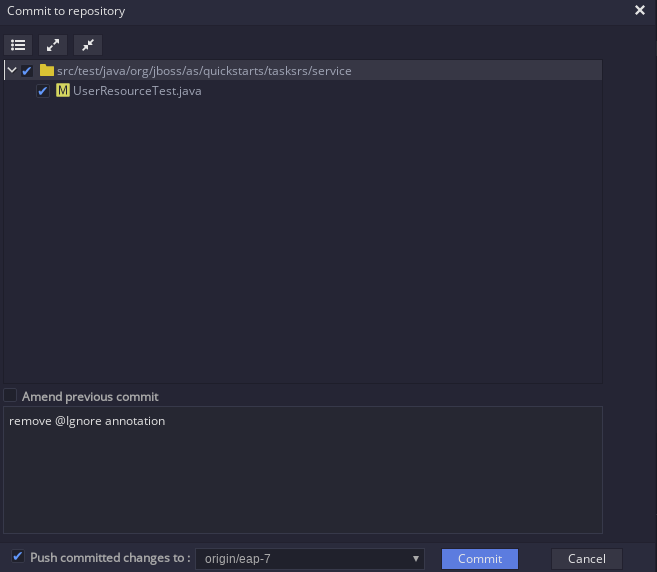Uncheck the src/test/java service folder checkbox

tap(27, 70)
